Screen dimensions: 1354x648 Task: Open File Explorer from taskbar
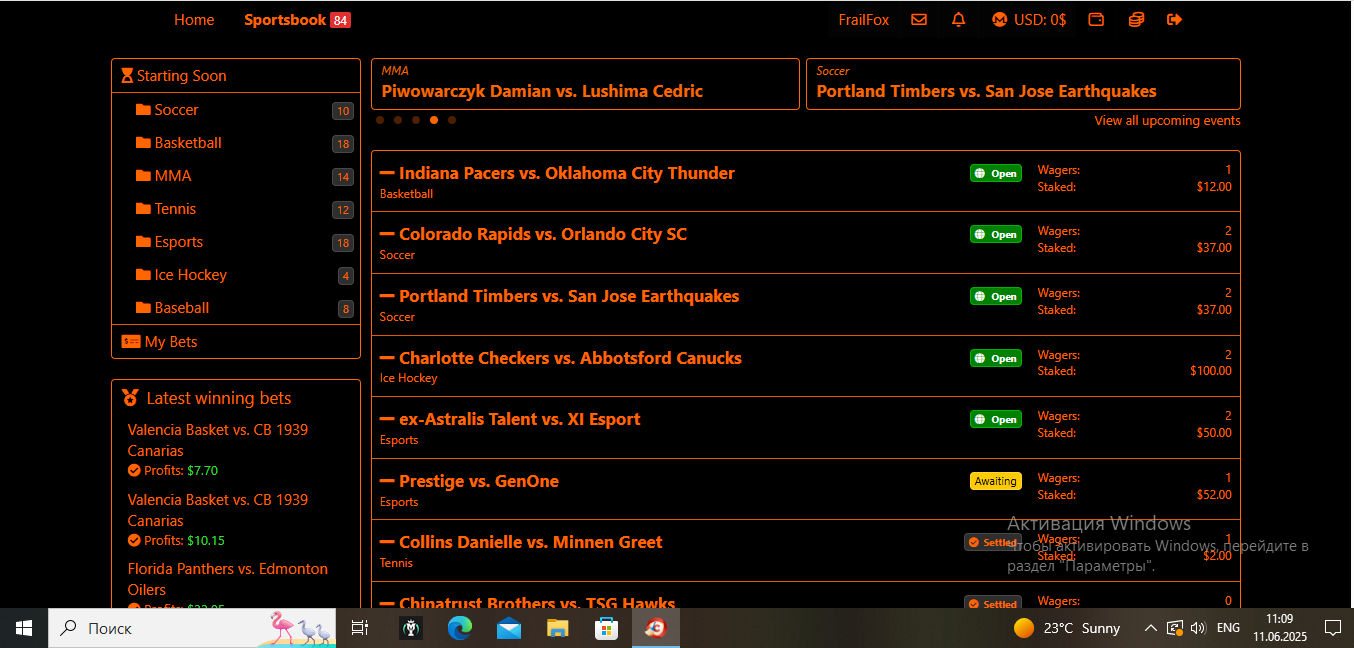click(x=558, y=628)
